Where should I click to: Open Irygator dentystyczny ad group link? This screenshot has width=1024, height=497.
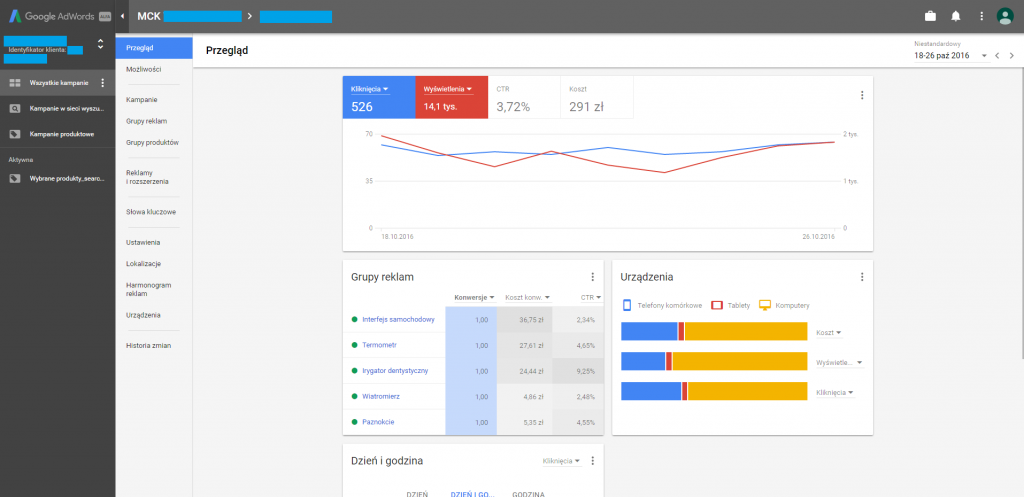[x=395, y=370]
